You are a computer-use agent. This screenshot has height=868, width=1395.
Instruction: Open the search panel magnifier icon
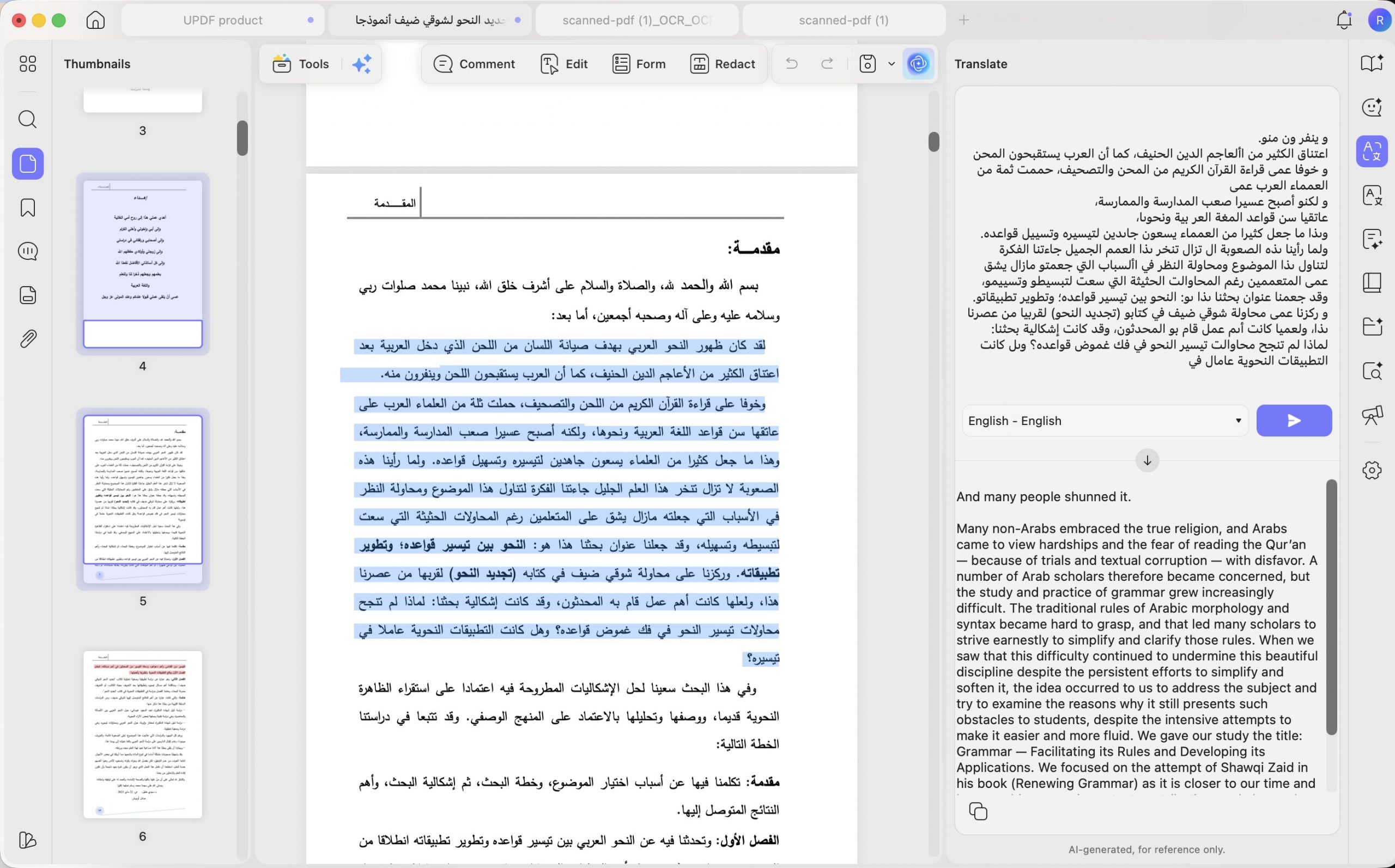(28, 119)
